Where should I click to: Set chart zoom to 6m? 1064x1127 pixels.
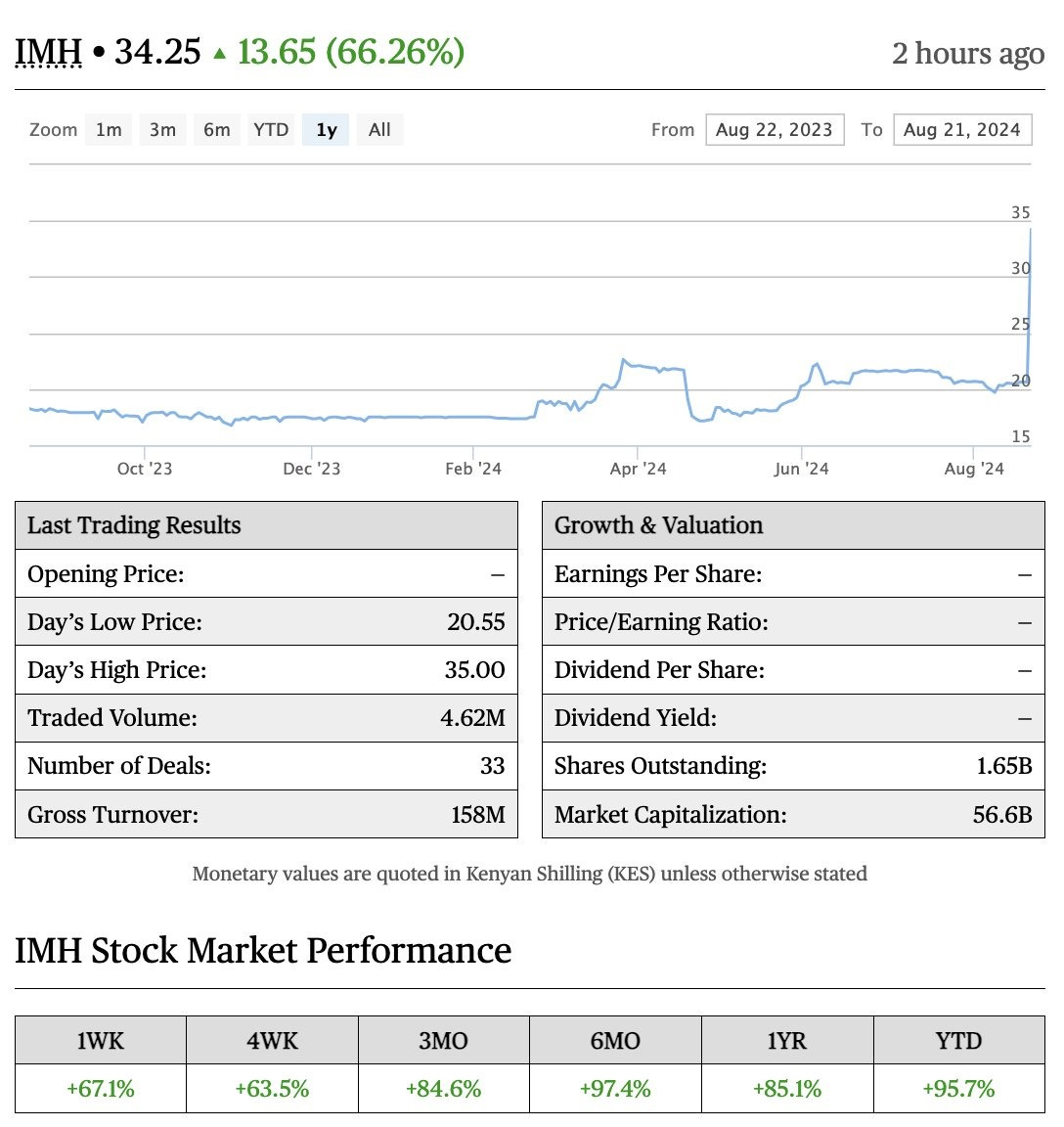pyautogui.click(x=217, y=130)
